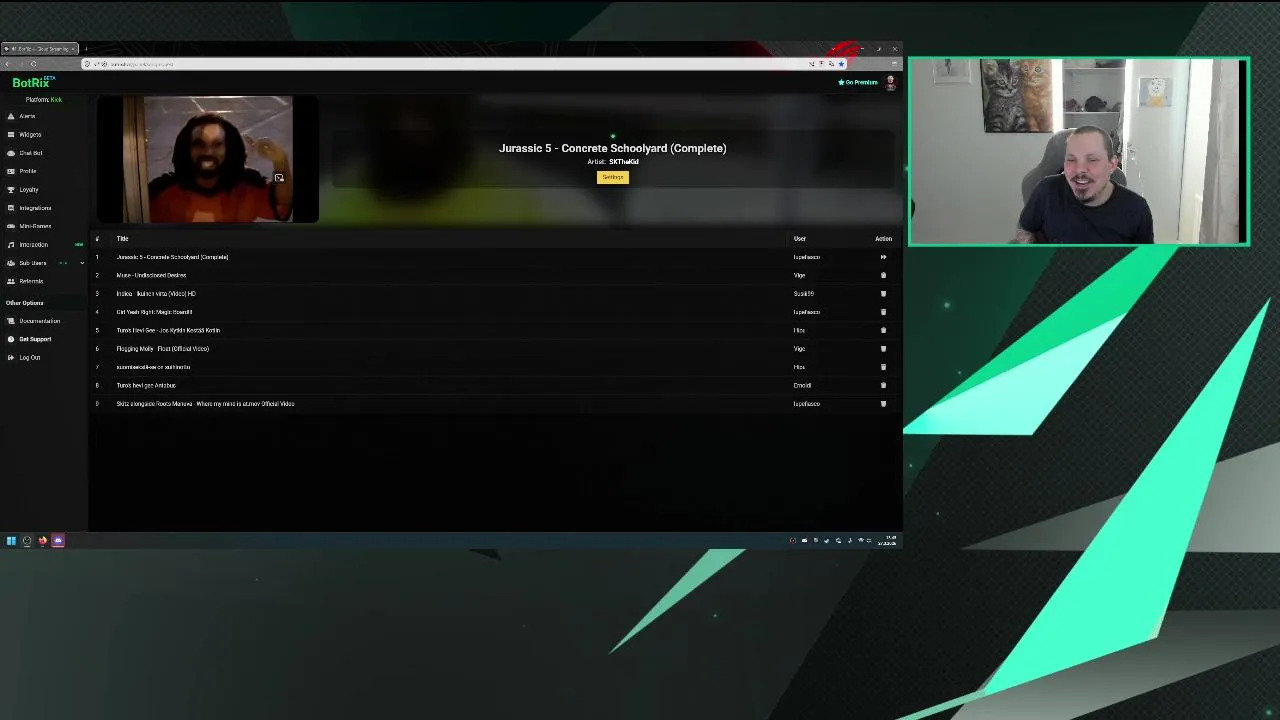Click the song heading Jurassic 5 - Concrete Schoolyard

coord(613,148)
